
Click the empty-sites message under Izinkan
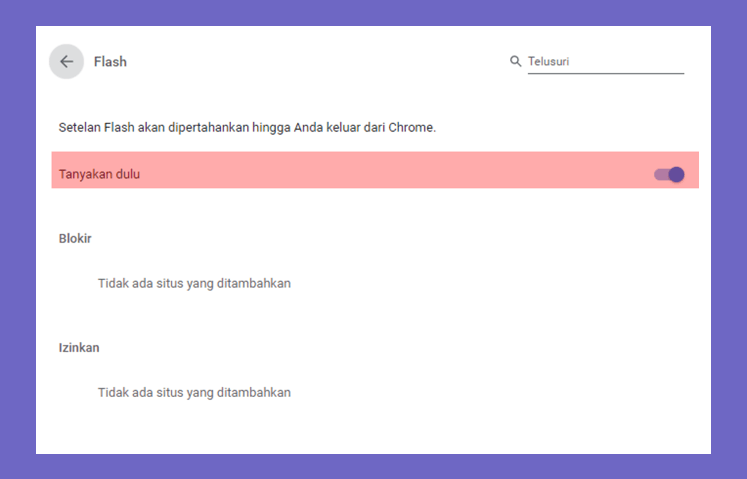point(194,393)
